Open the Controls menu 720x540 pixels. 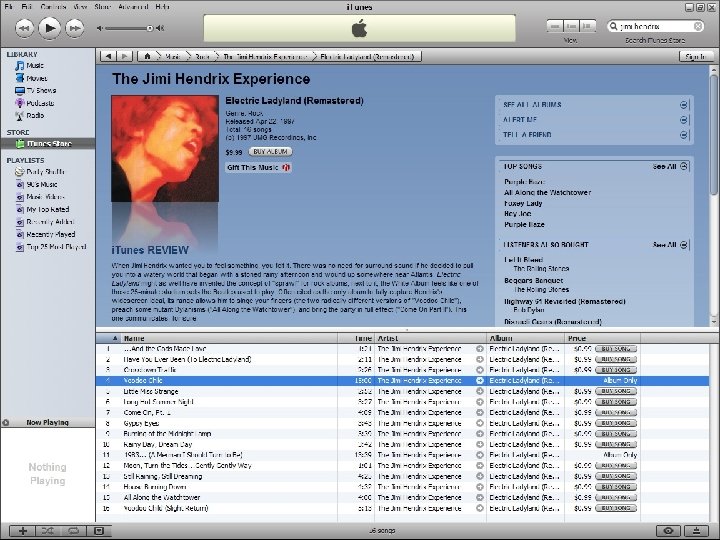pos(53,7)
